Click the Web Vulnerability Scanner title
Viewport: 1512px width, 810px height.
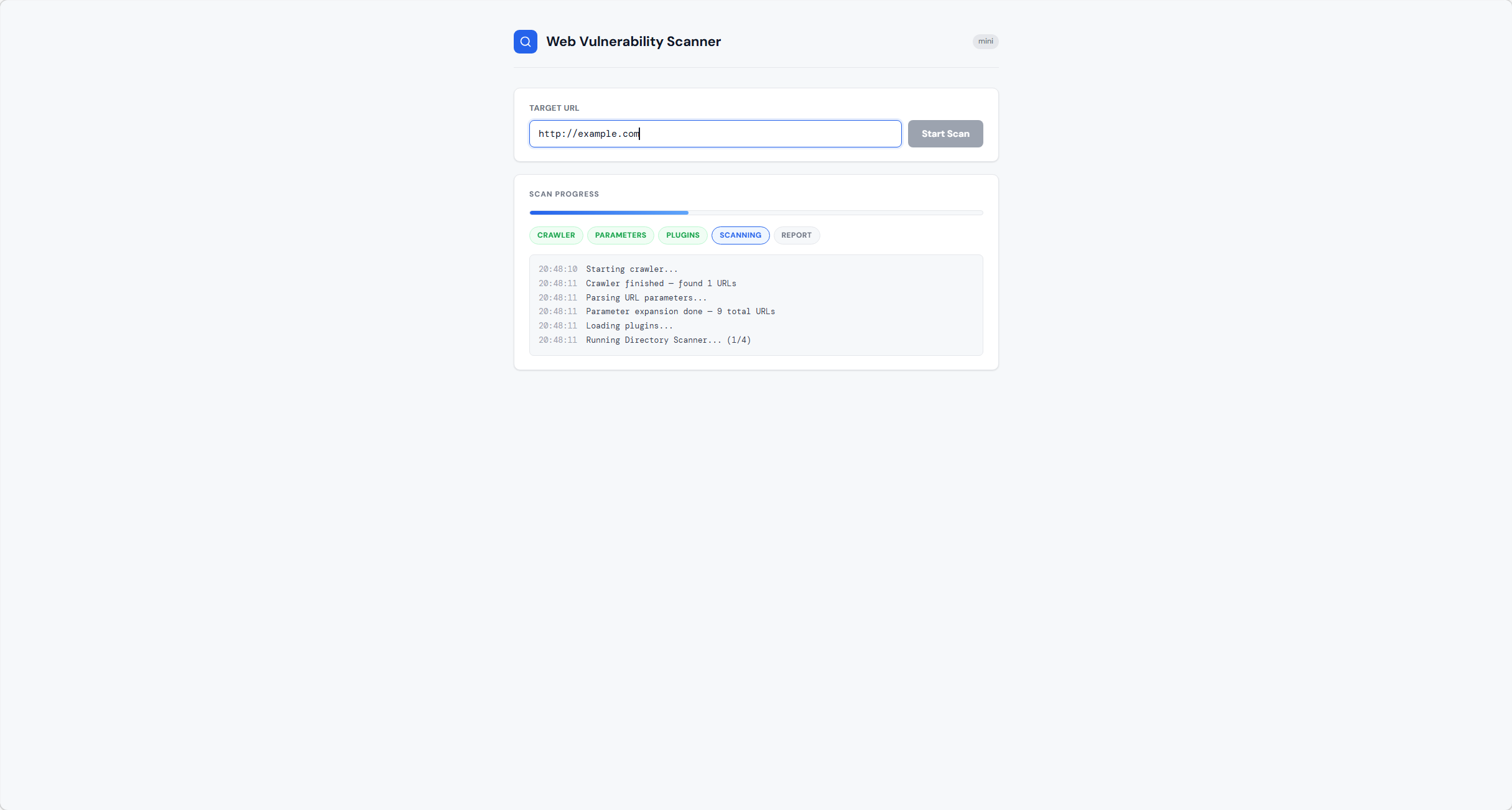[x=633, y=42]
